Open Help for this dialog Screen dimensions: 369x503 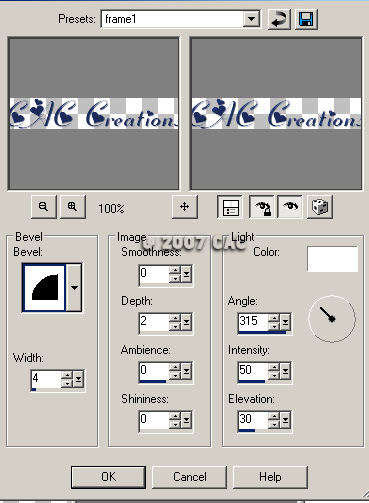click(x=270, y=477)
